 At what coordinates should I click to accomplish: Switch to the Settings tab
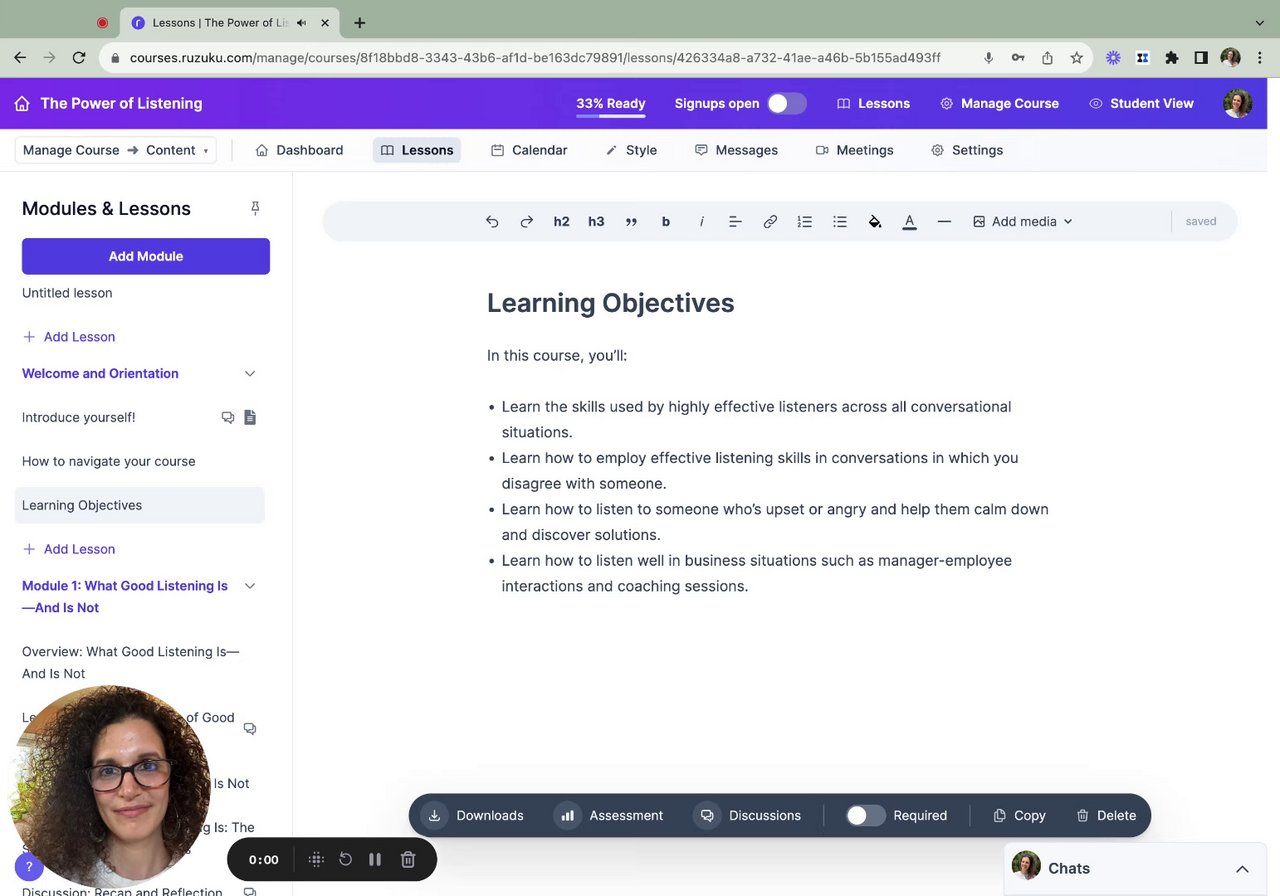[967, 150]
